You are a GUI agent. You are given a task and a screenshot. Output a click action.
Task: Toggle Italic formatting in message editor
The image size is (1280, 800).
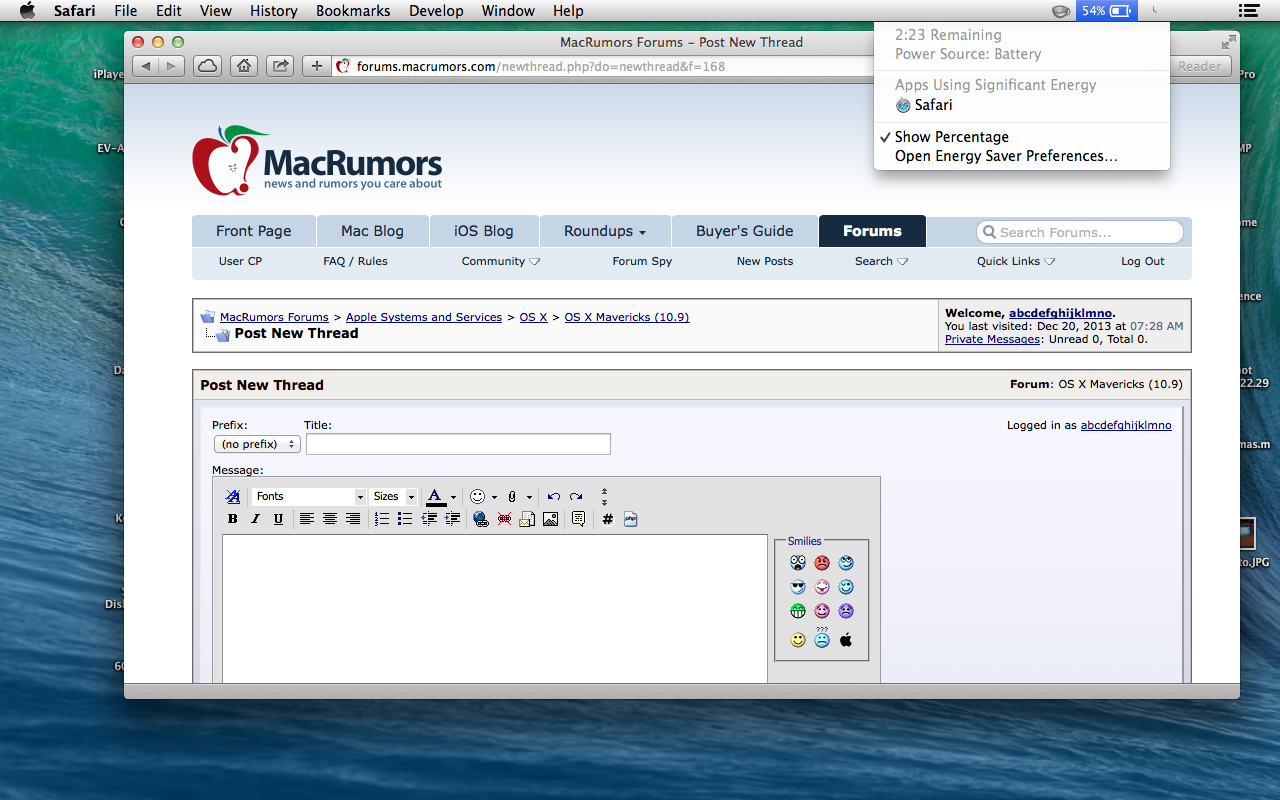pos(255,519)
